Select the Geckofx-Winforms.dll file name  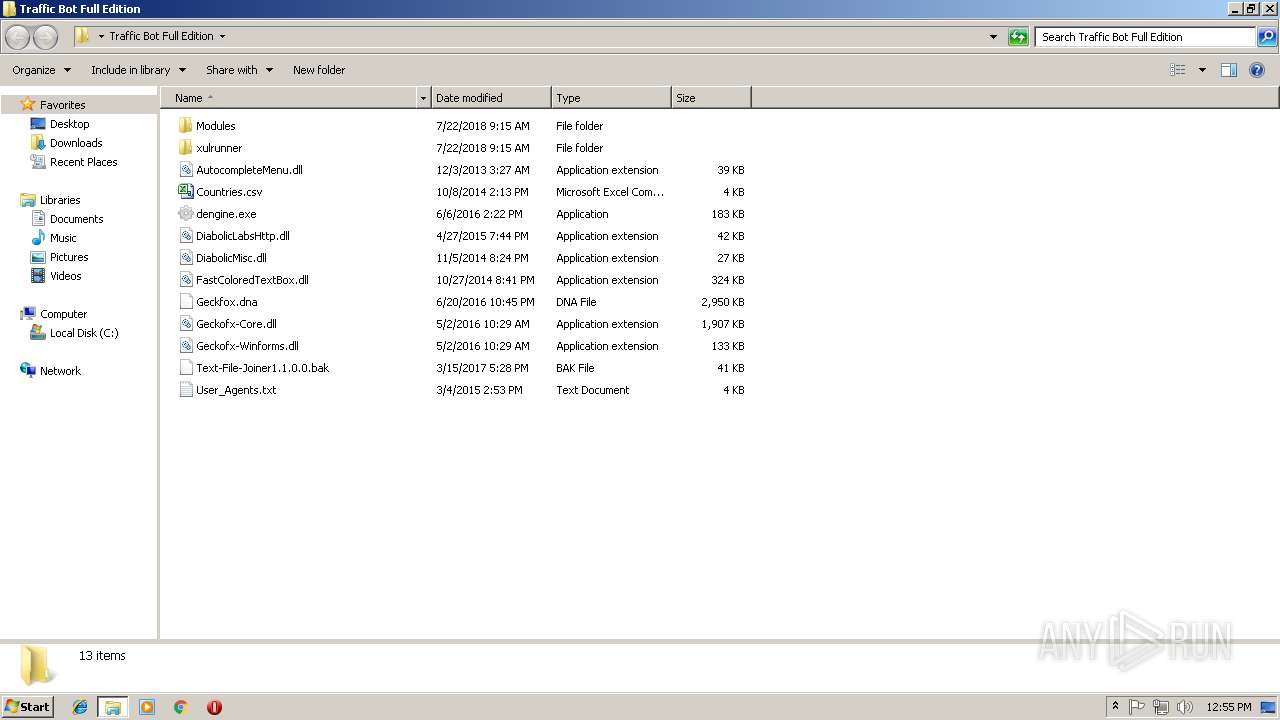[247, 346]
